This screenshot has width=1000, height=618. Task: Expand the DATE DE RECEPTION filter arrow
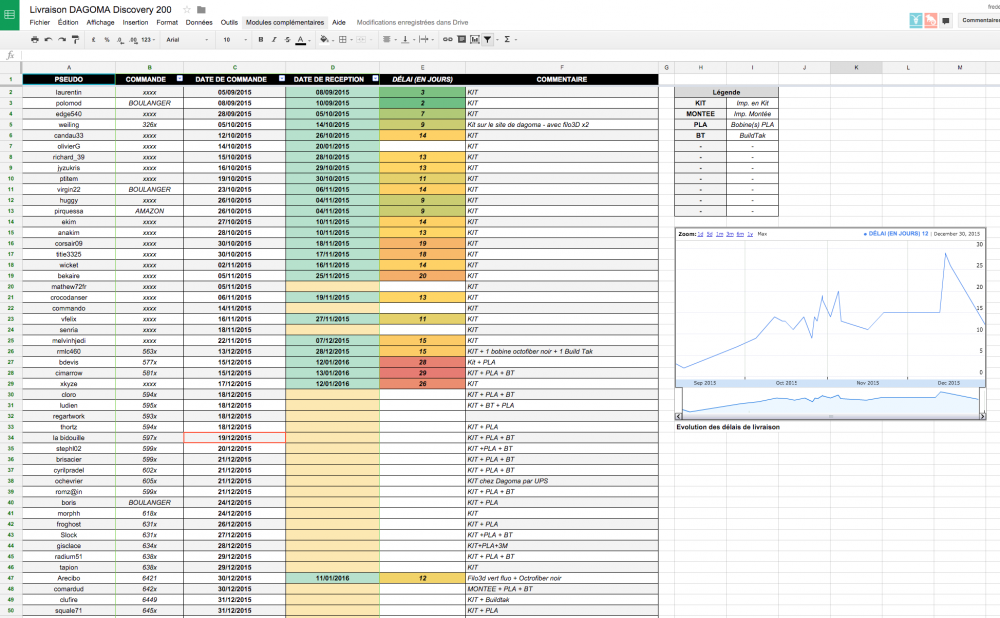click(374, 79)
